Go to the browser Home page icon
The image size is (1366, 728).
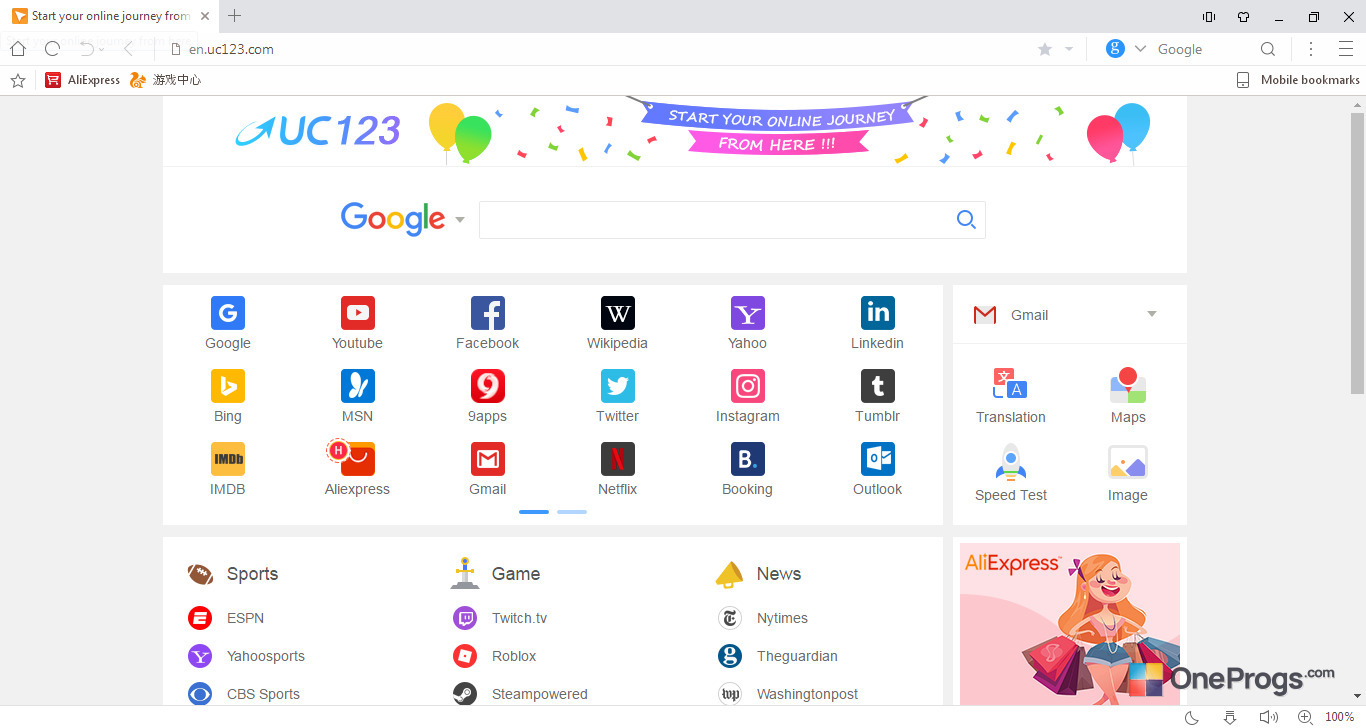coord(17,49)
